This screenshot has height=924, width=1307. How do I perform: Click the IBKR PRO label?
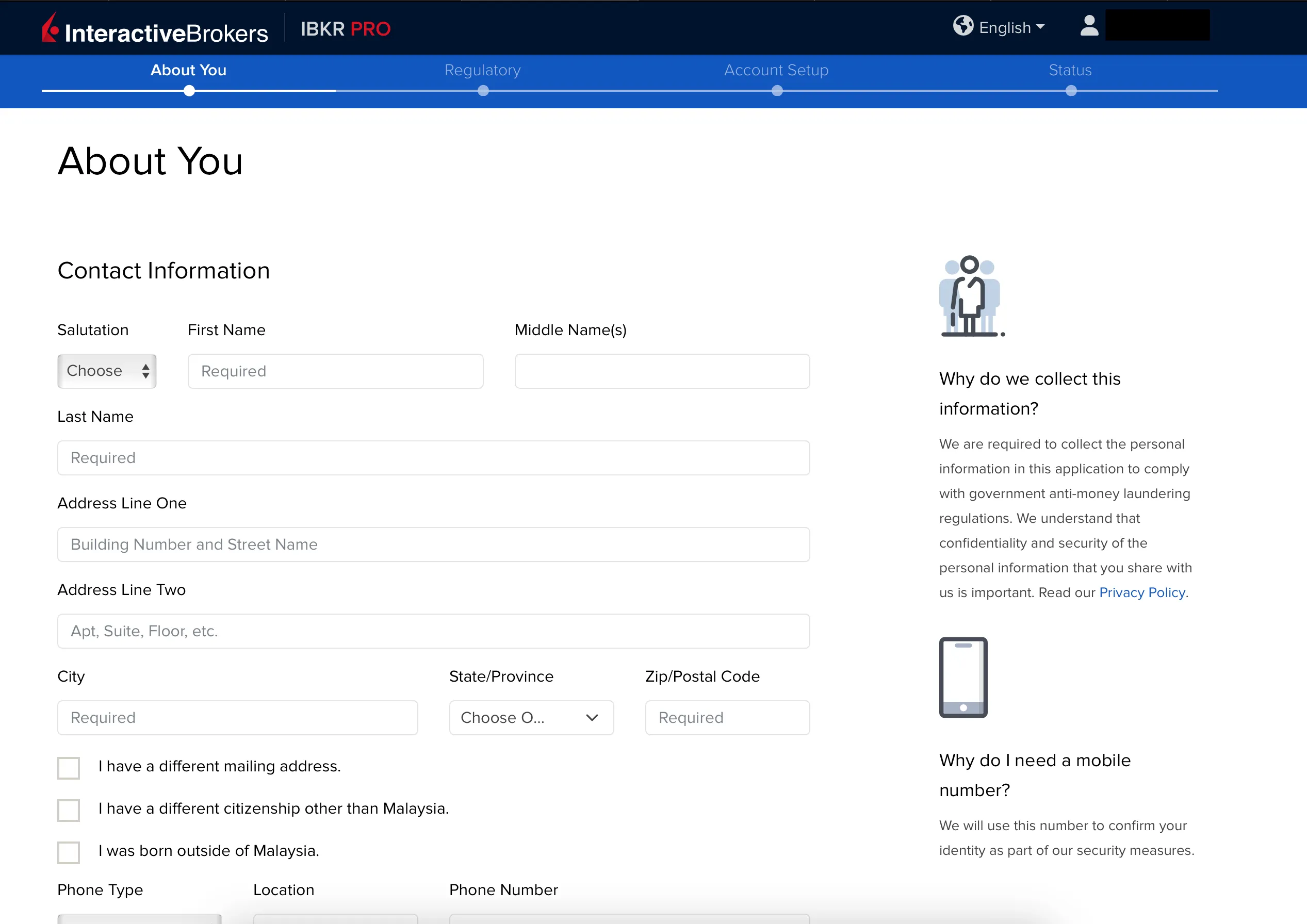[x=346, y=28]
